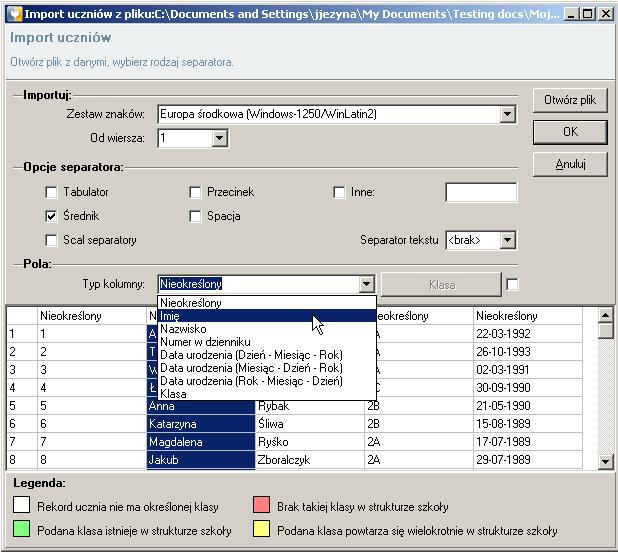Toggle the Scal separatory checkbox
The image size is (618, 552).
pos(51,240)
